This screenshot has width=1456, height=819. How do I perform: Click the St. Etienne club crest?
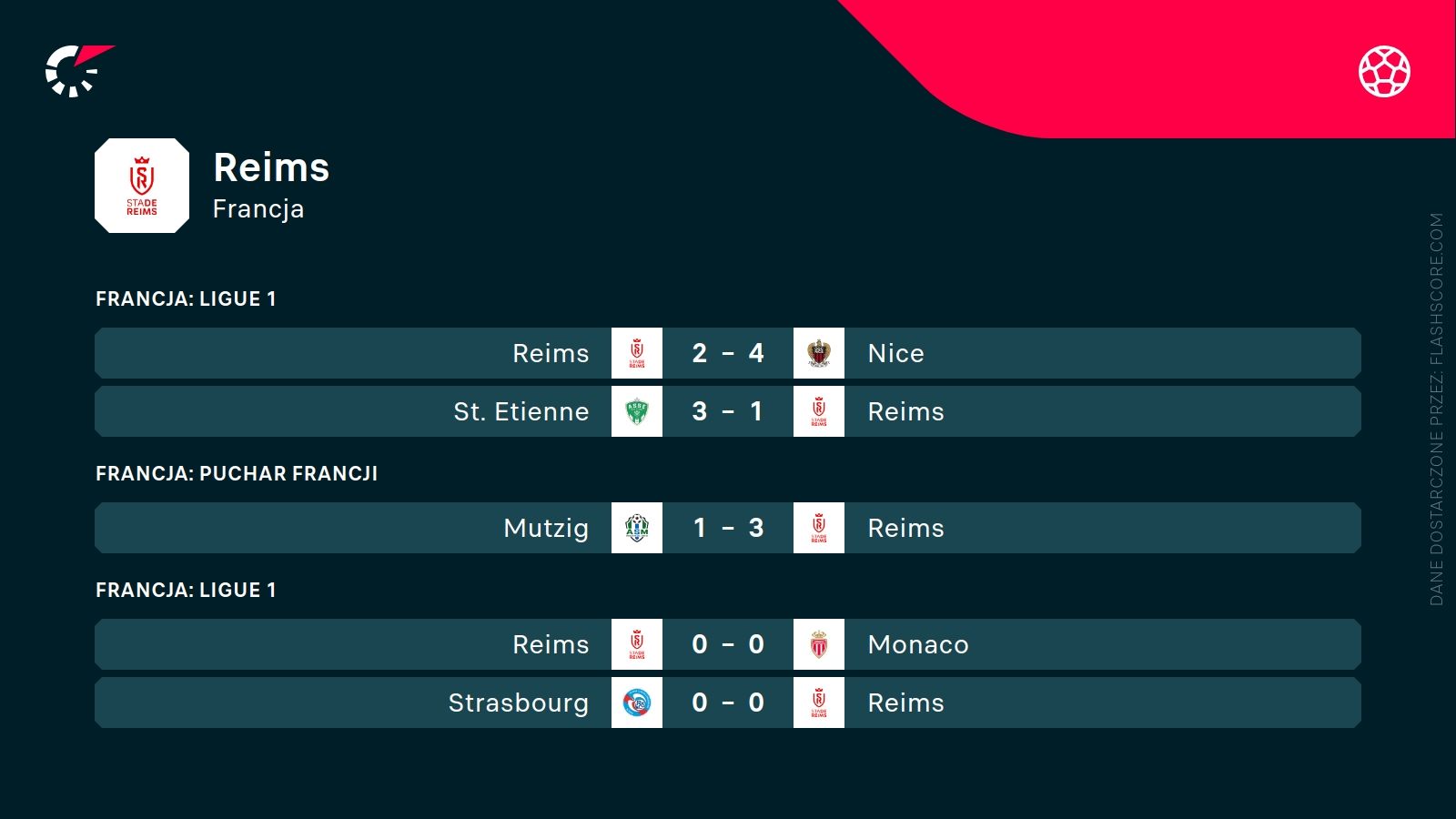(x=637, y=411)
